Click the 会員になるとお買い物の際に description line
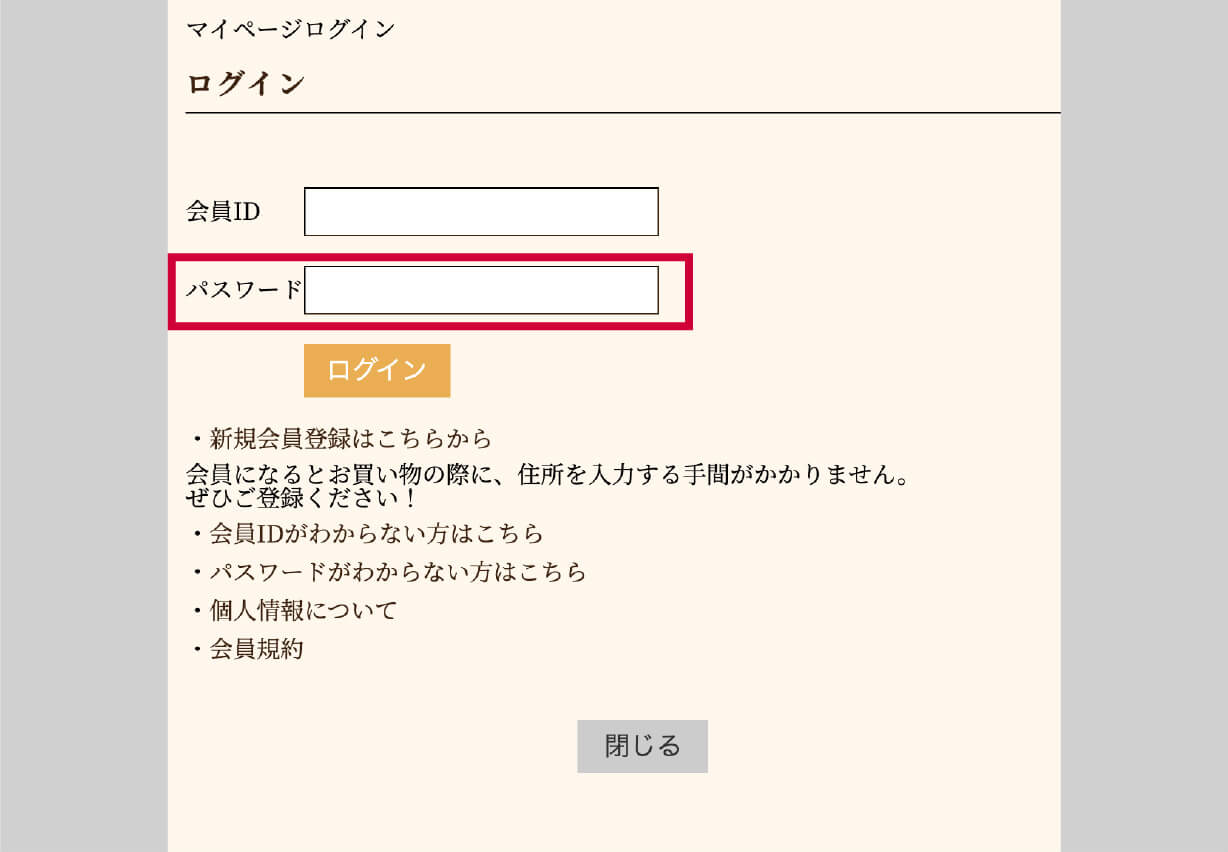 (548, 474)
